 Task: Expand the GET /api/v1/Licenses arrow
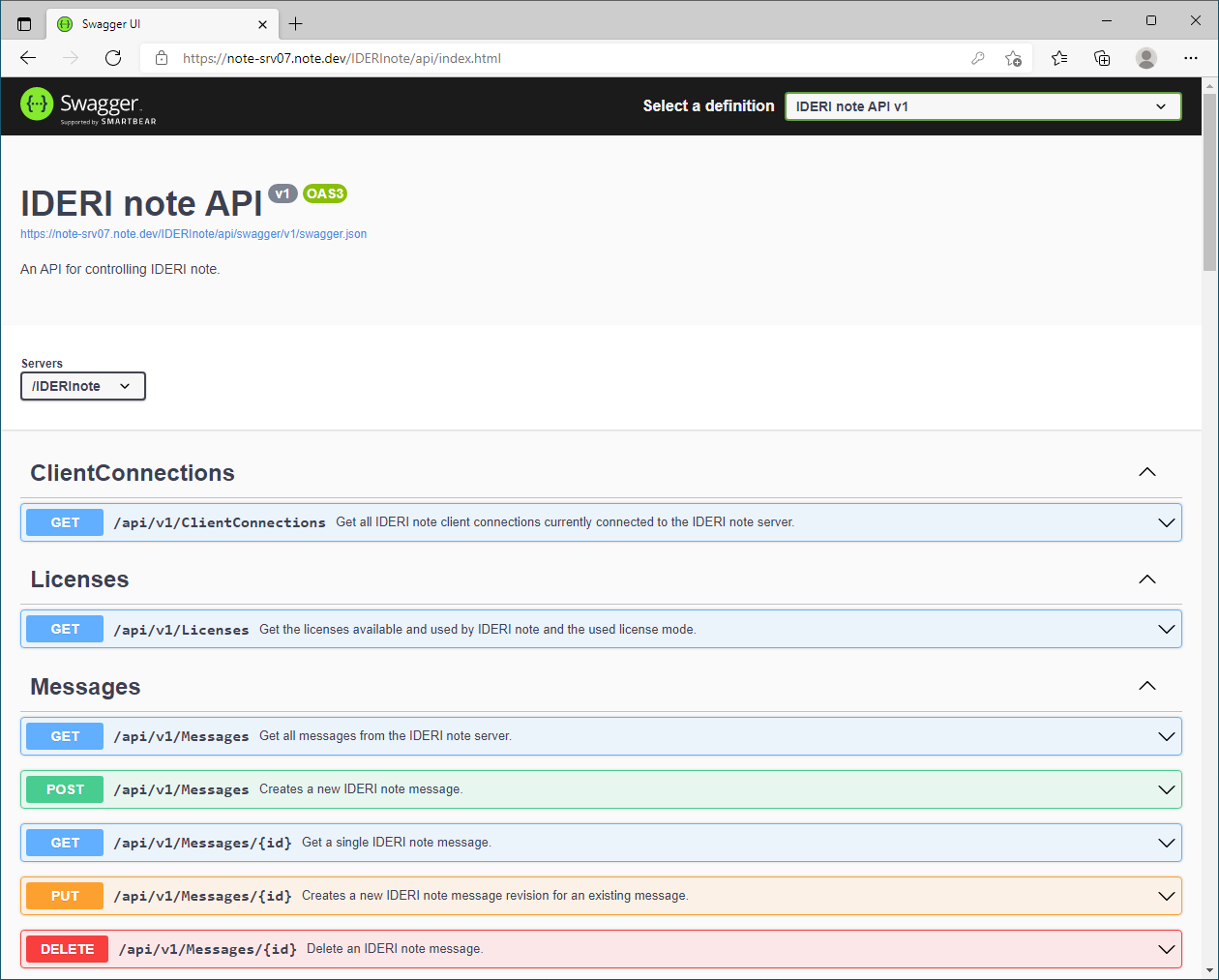pyautogui.click(x=1167, y=629)
